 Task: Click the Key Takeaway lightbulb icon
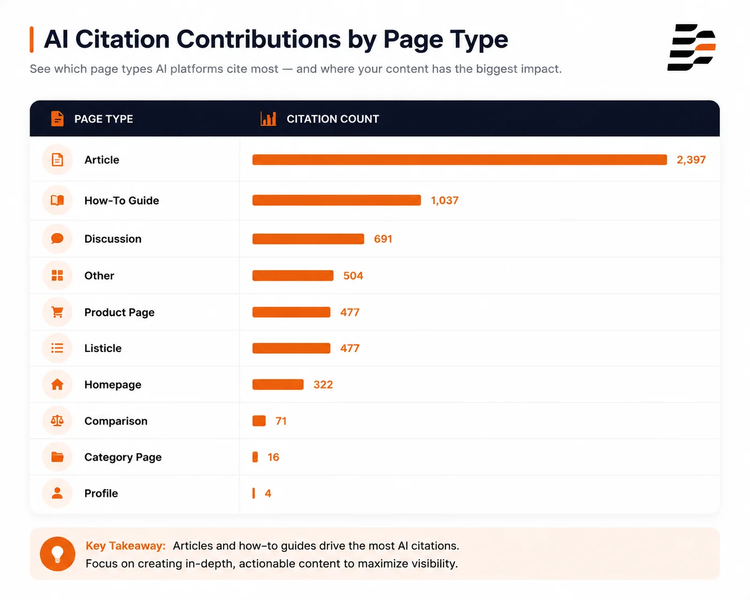pyautogui.click(x=57, y=554)
